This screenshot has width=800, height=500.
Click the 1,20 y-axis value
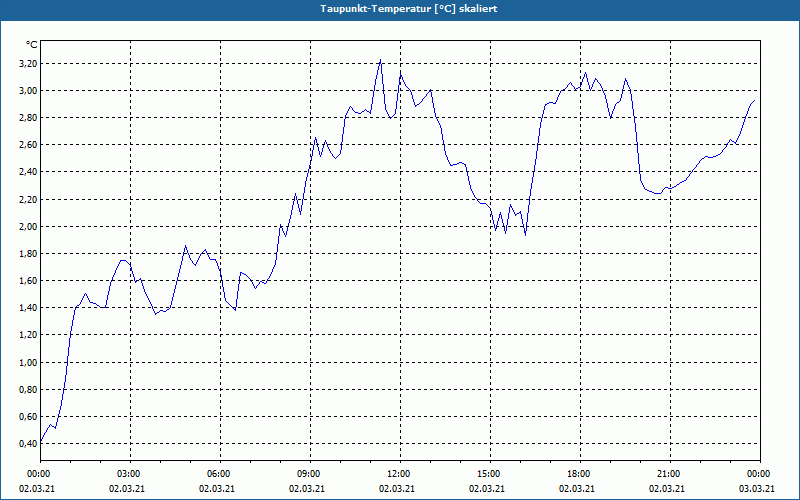pos(28,335)
